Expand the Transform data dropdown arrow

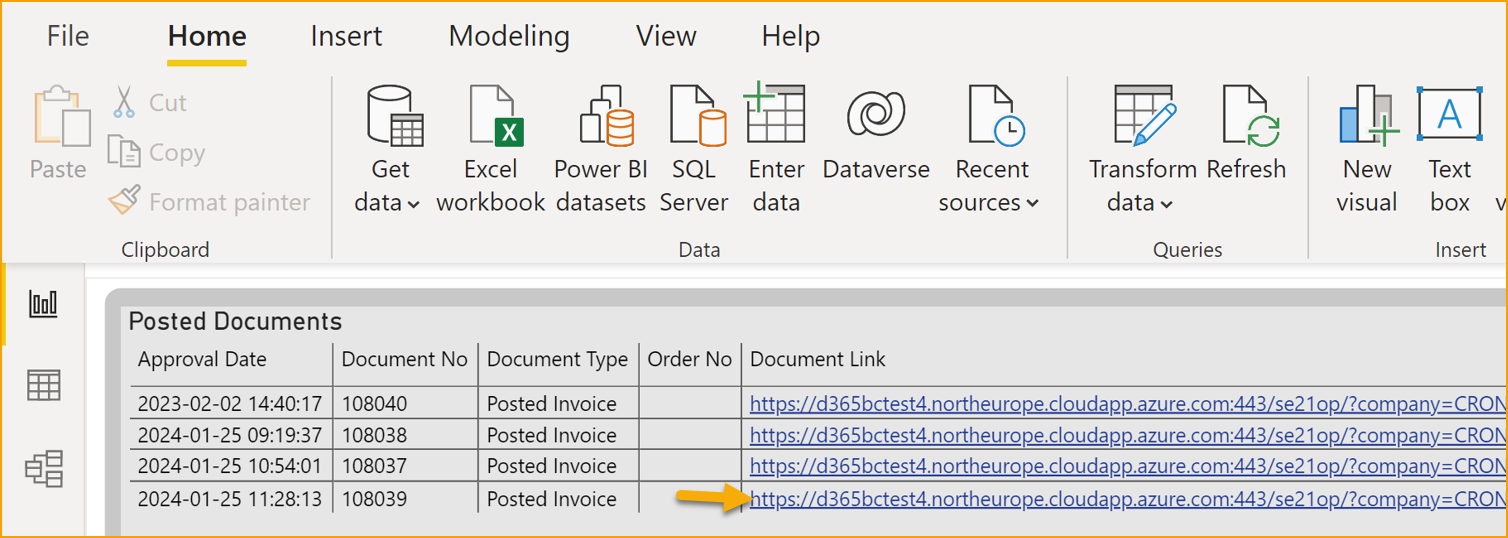coord(1165,203)
